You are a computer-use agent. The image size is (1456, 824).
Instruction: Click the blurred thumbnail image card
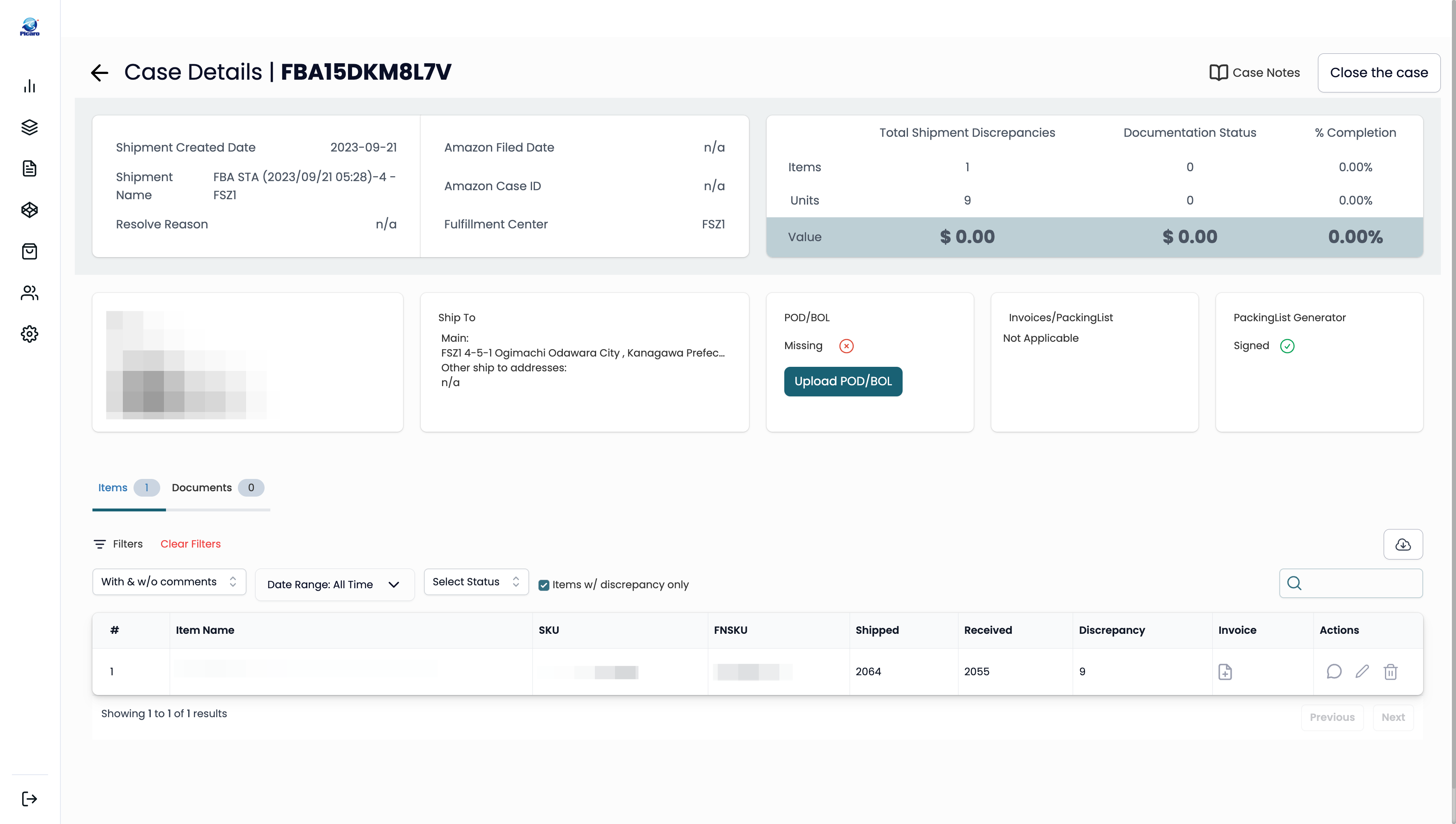click(248, 362)
